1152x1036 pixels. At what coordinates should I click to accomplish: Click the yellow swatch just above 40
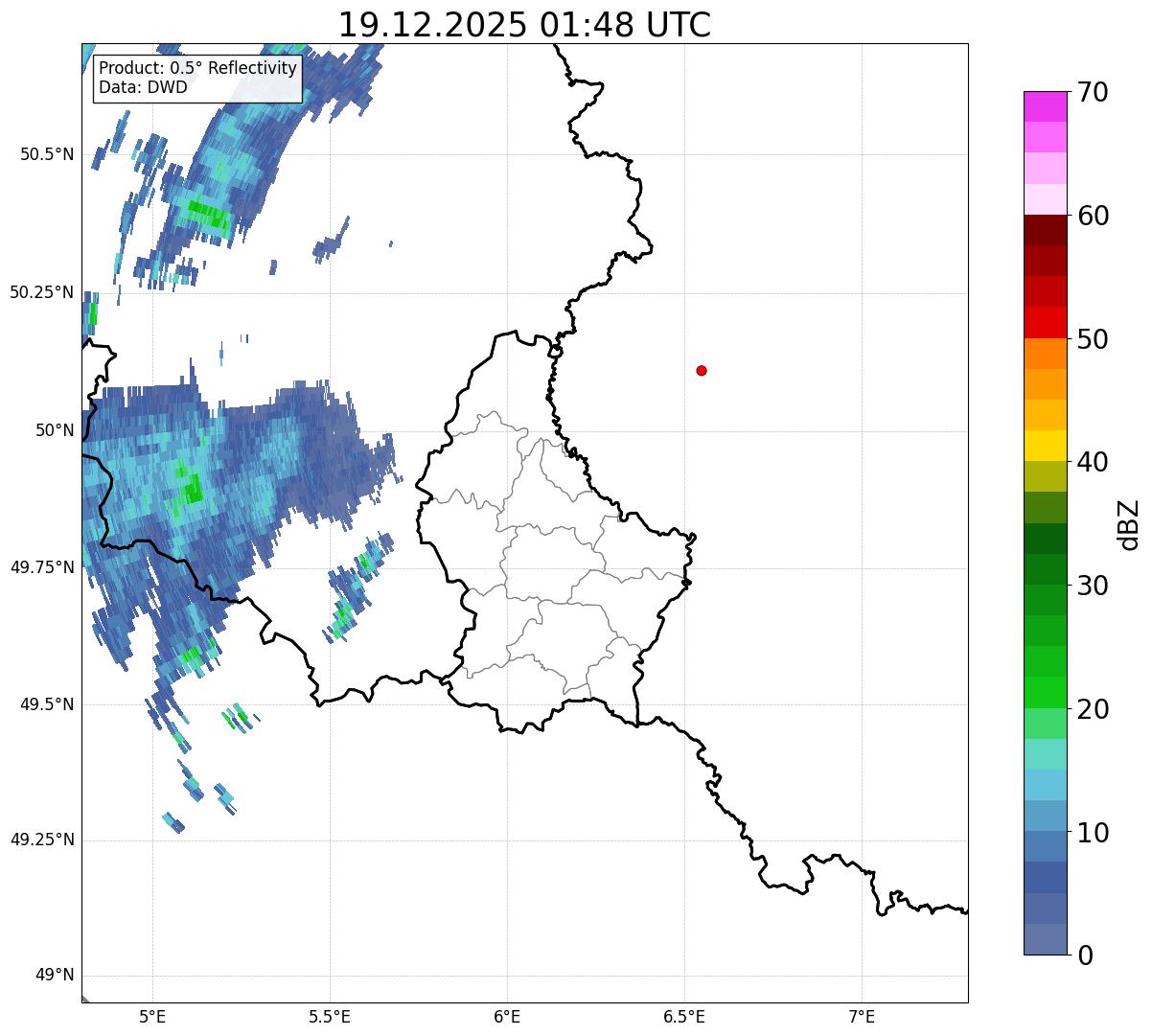1046,446
